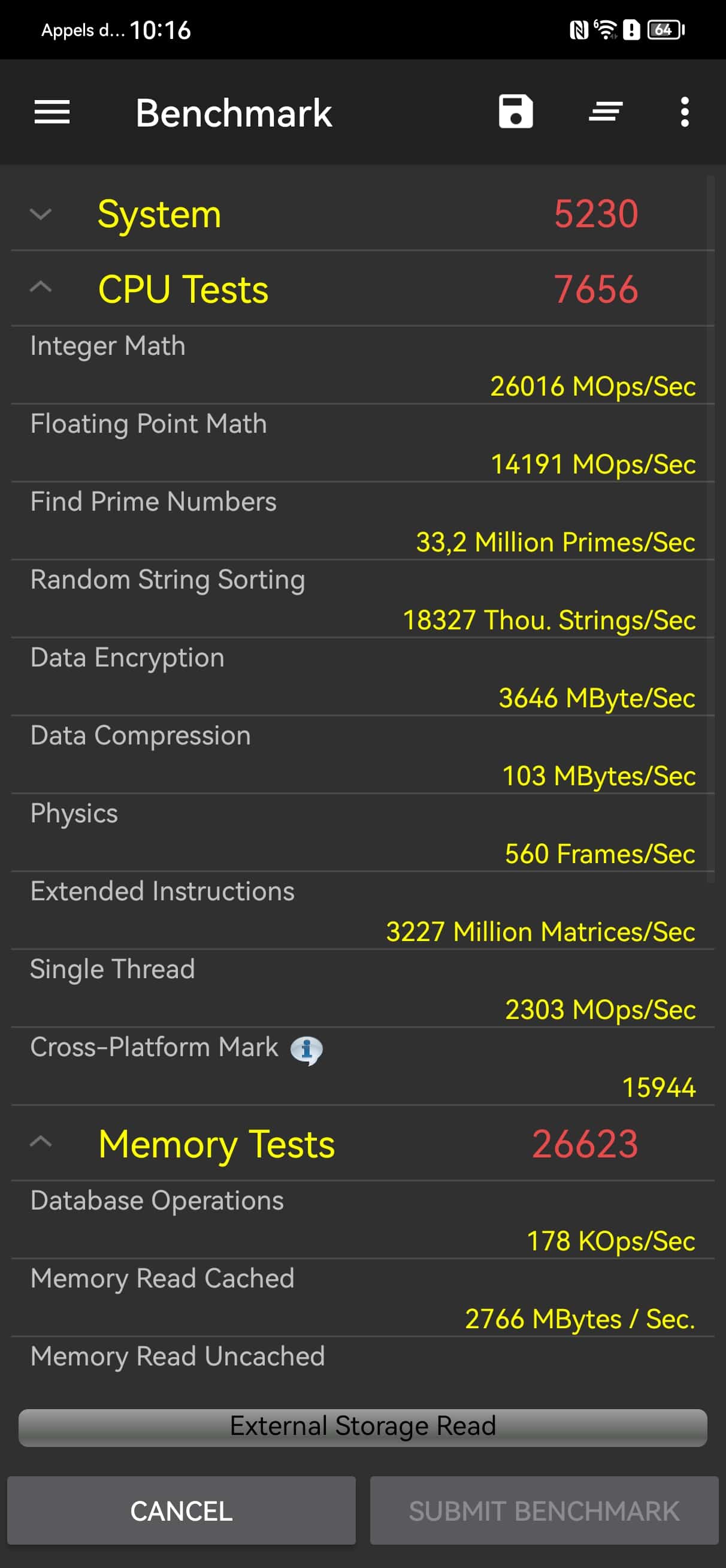Tap the Database Operations row
The width and height of the screenshot is (726, 1568).
point(362,1220)
